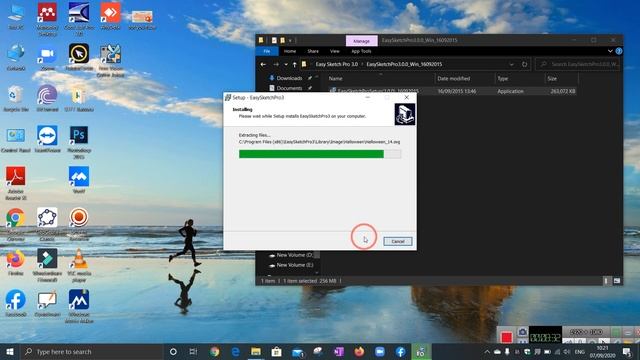This screenshot has width=640, height=360.
Task: Switch Explorer to details view icon
Action: point(606,281)
